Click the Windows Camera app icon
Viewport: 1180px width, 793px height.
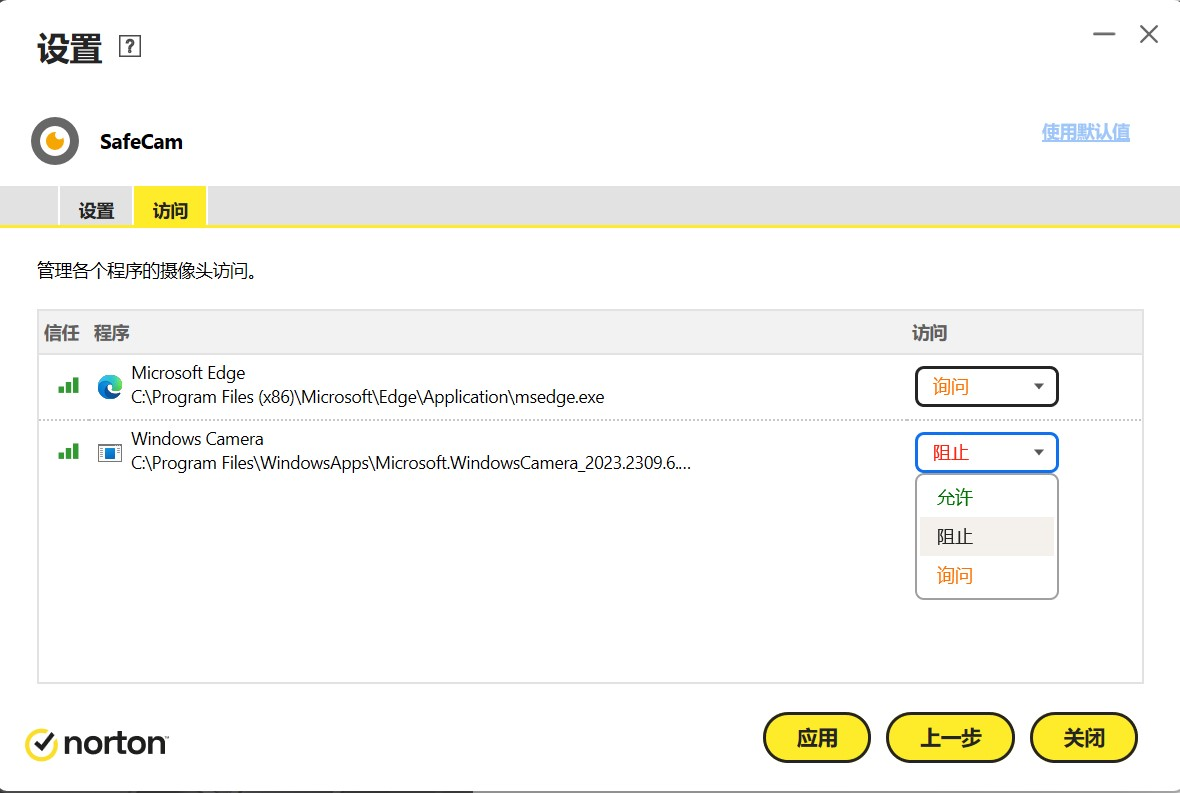pyautogui.click(x=109, y=453)
